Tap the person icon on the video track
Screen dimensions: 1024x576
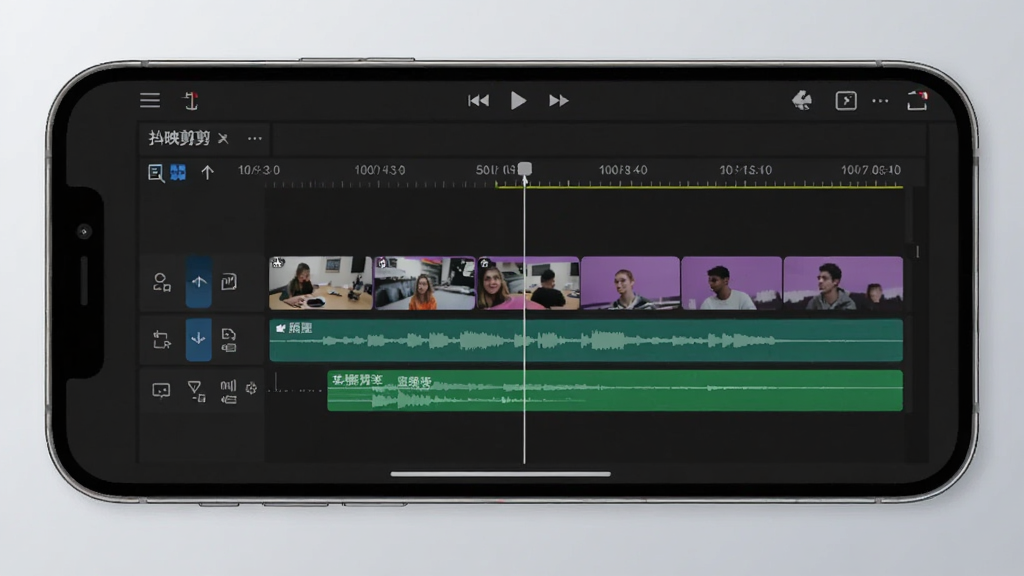coord(162,282)
